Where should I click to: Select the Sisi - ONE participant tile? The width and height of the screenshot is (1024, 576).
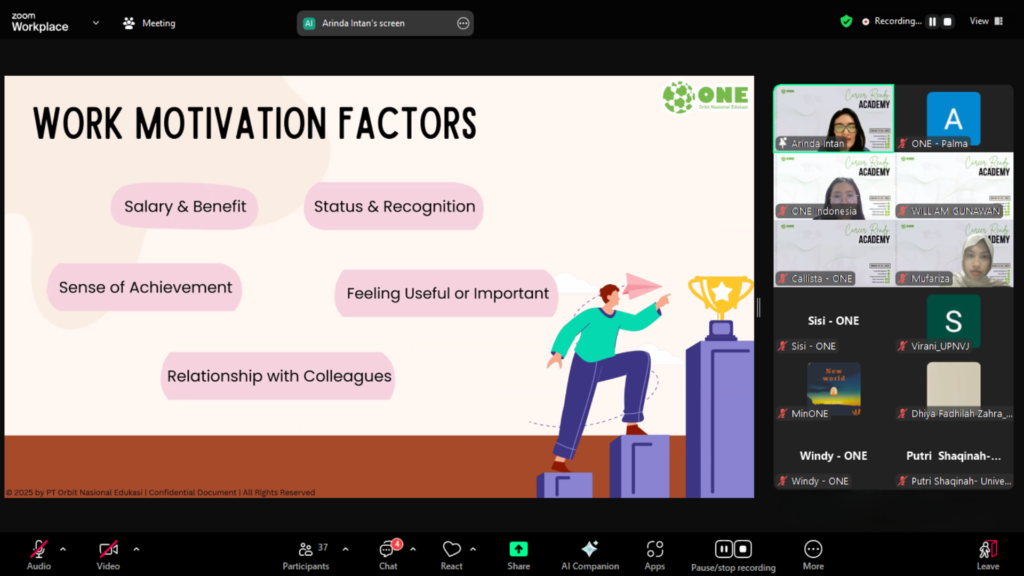(x=833, y=321)
